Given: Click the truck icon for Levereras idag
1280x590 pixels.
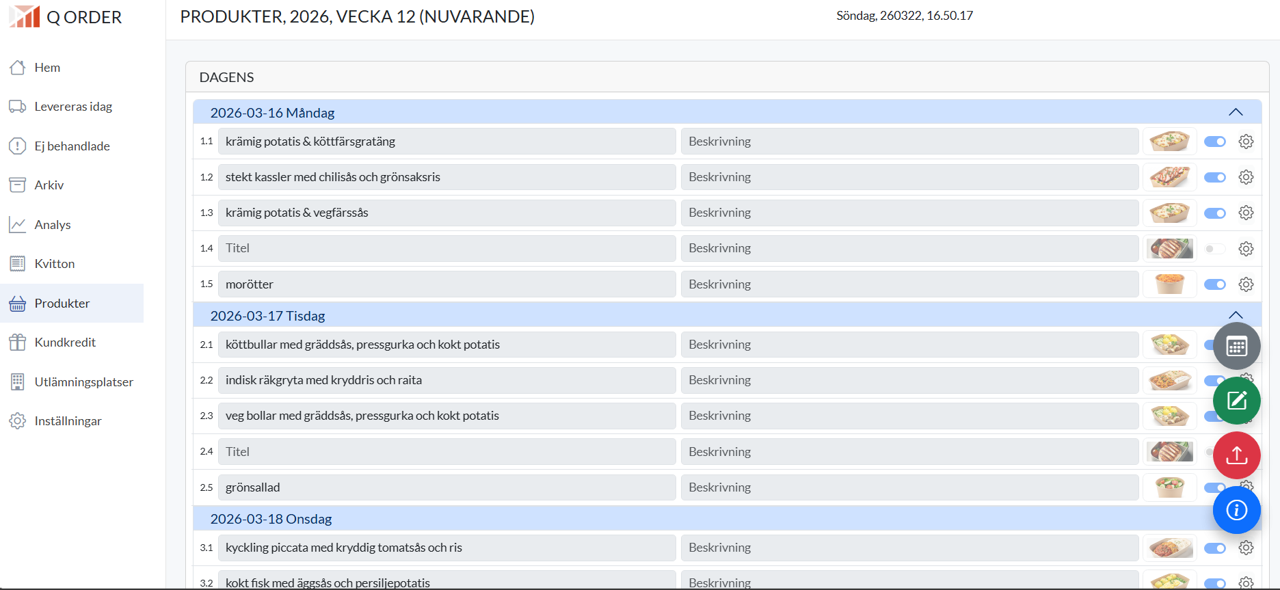Looking at the screenshot, I should pyautogui.click(x=17, y=106).
